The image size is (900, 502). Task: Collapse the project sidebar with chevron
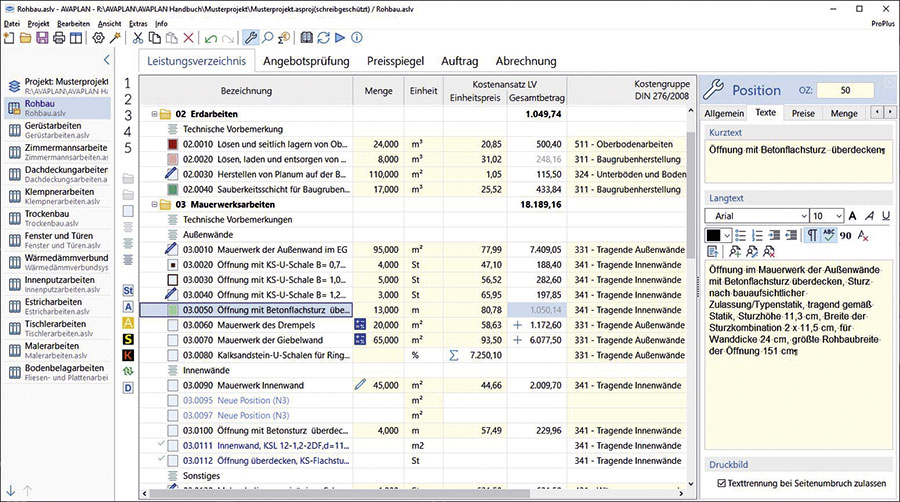[106, 60]
